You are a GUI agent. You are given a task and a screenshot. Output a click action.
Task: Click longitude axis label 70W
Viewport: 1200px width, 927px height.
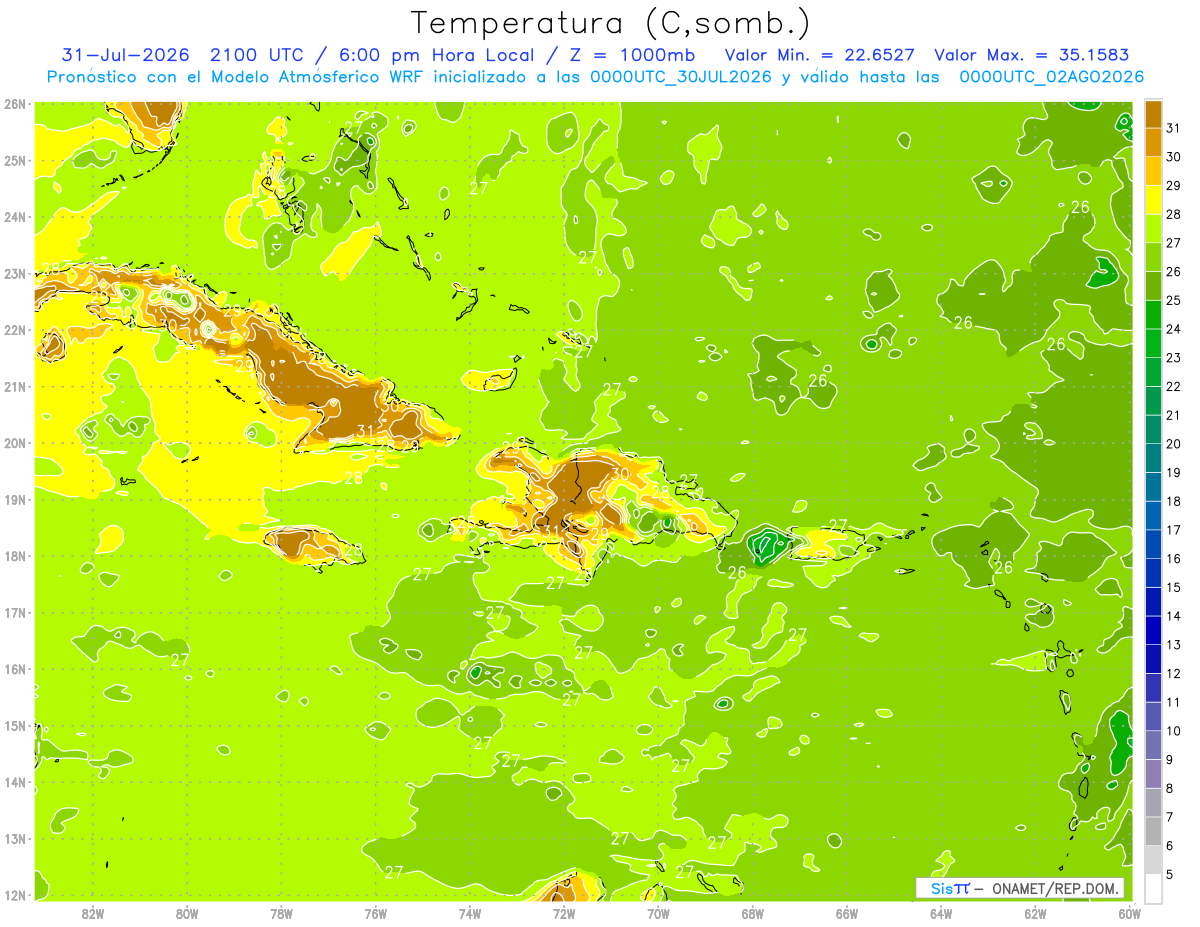point(658,913)
